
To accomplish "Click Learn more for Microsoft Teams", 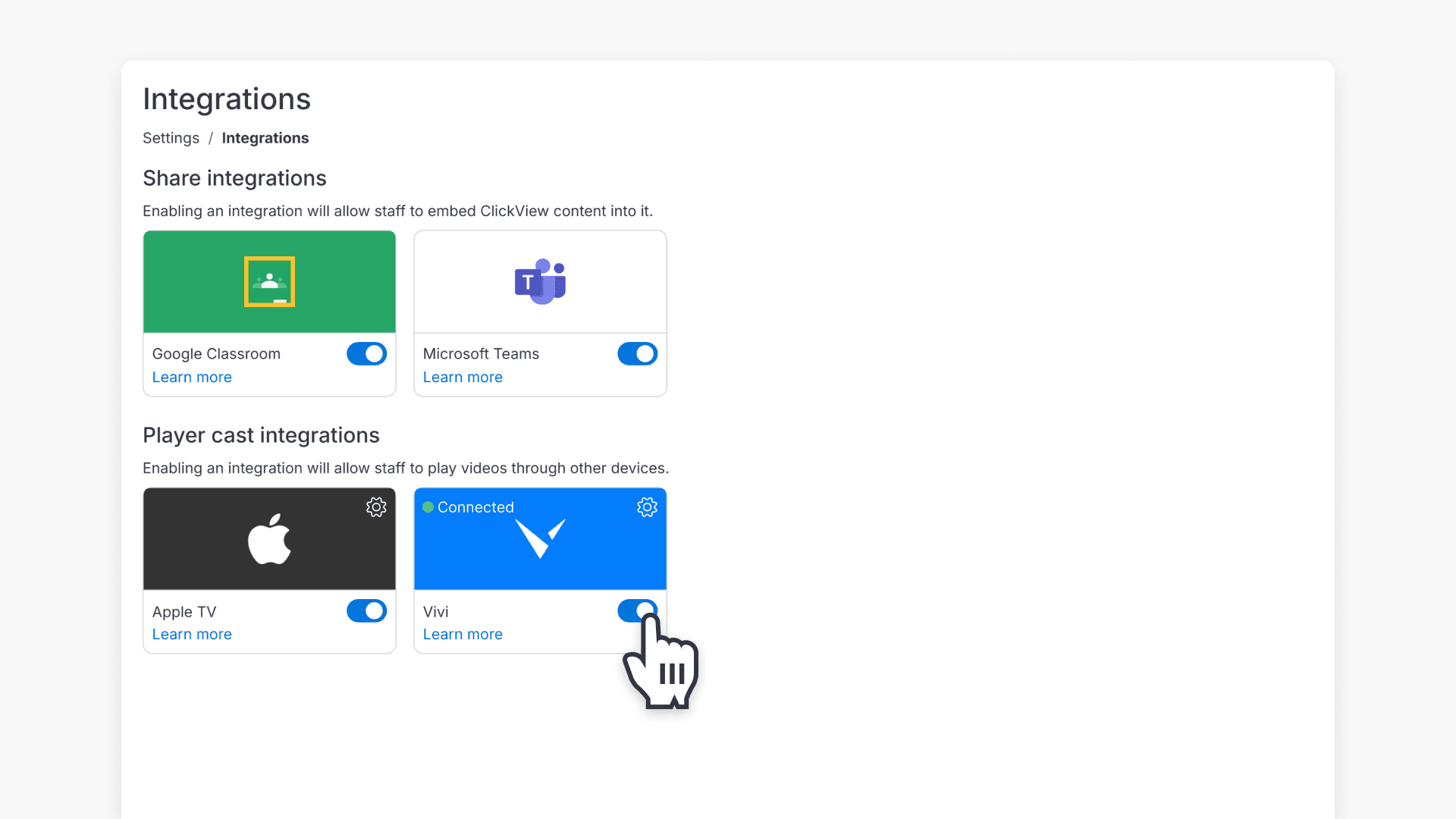I will click(x=463, y=377).
